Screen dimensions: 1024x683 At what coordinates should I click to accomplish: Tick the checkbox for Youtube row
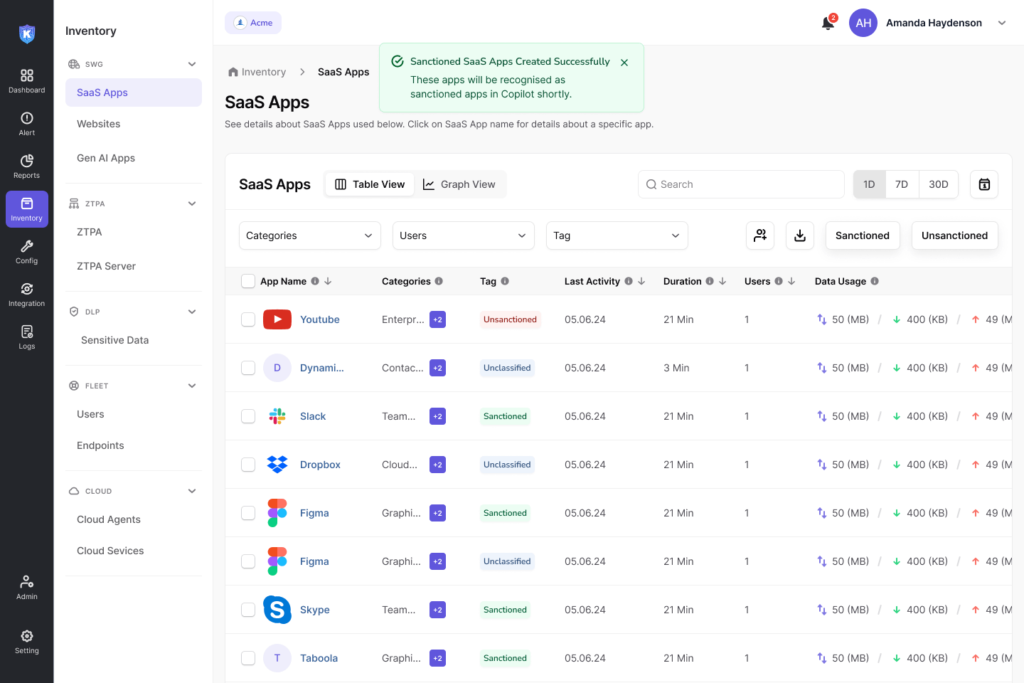(x=248, y=319)
